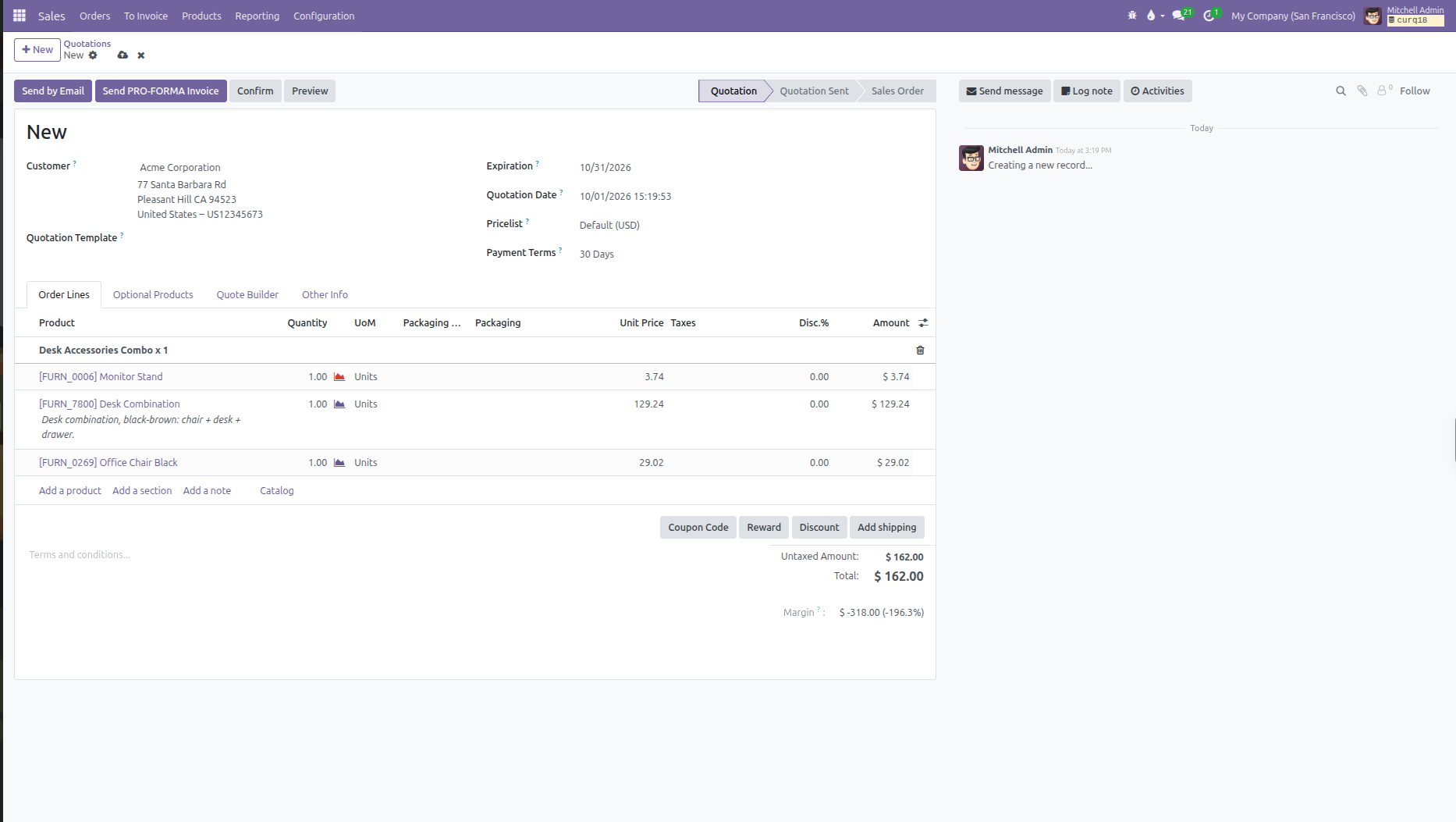
Task: Open forecast chart for Office Chair Black
Action: click(339, 463)
